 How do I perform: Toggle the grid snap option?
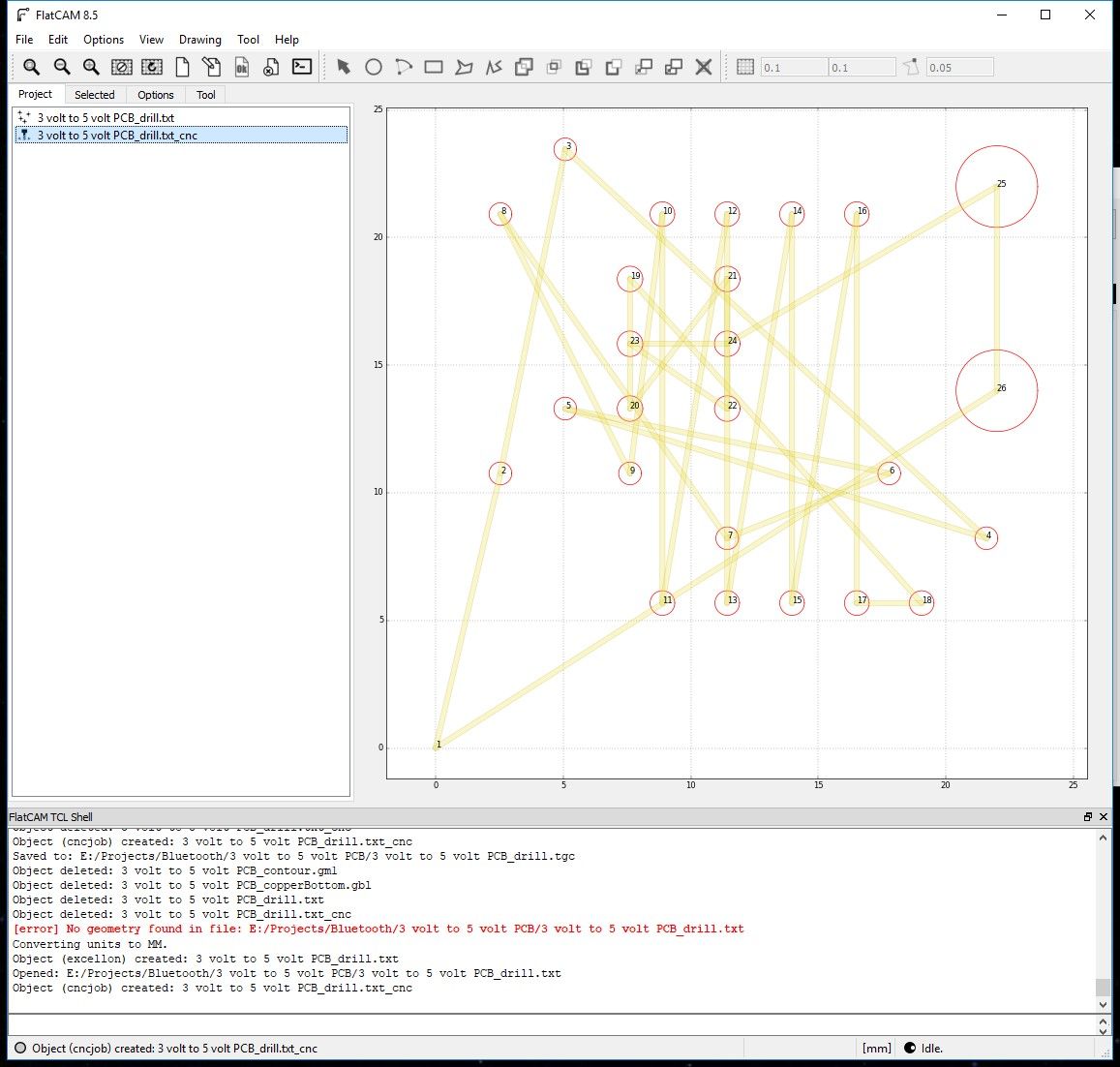click(745, 66)
